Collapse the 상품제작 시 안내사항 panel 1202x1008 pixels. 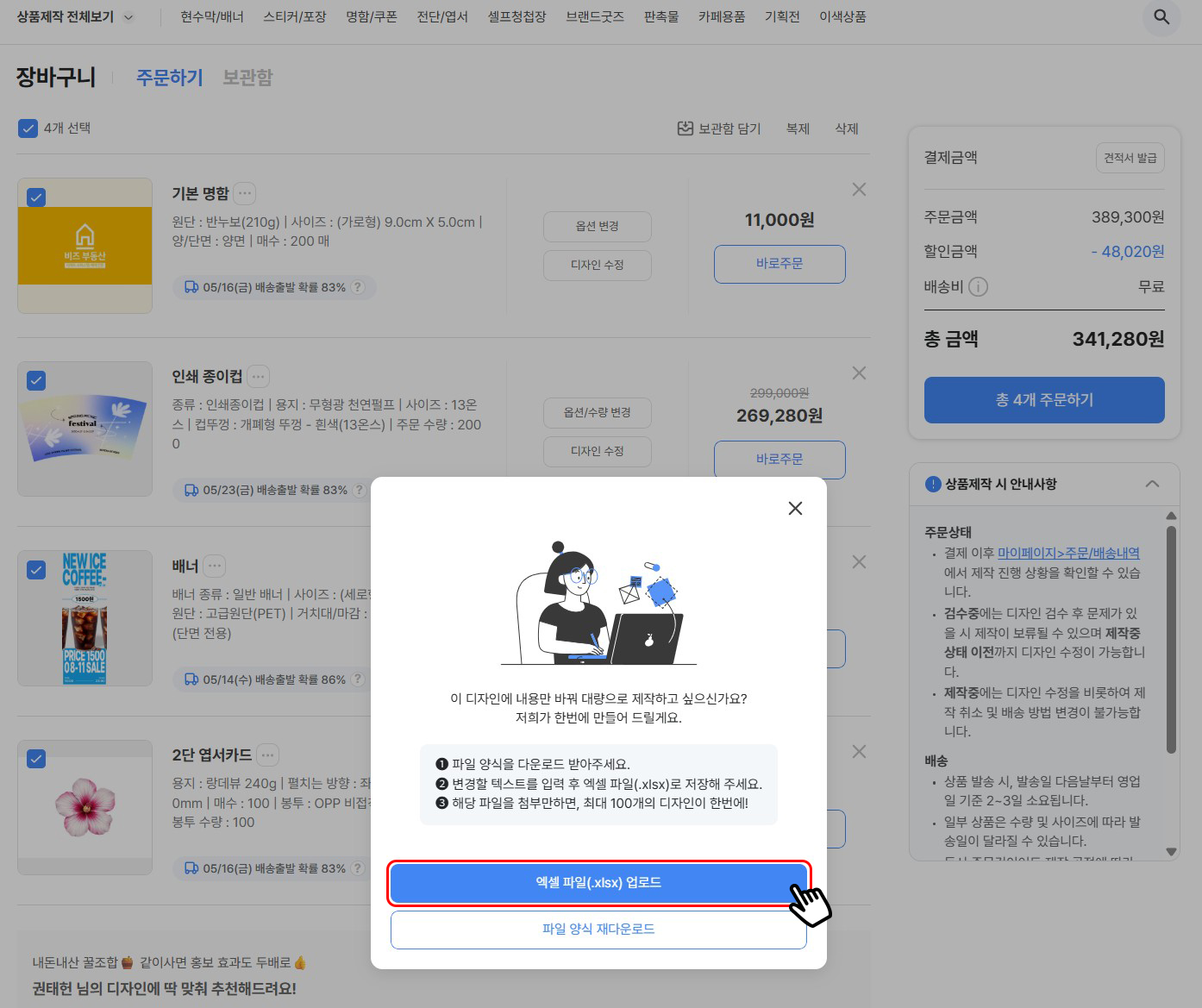1153,484
